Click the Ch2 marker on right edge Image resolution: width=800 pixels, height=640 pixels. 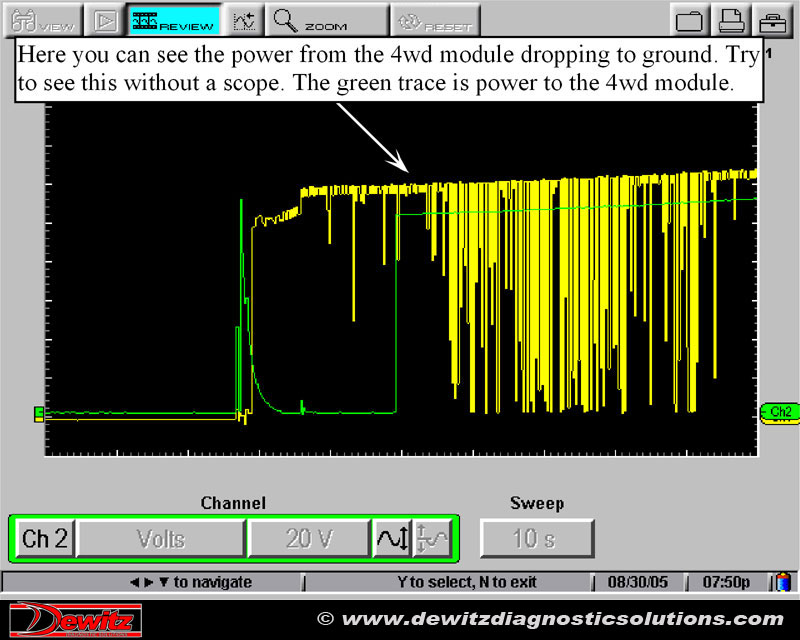click(779, 412)
